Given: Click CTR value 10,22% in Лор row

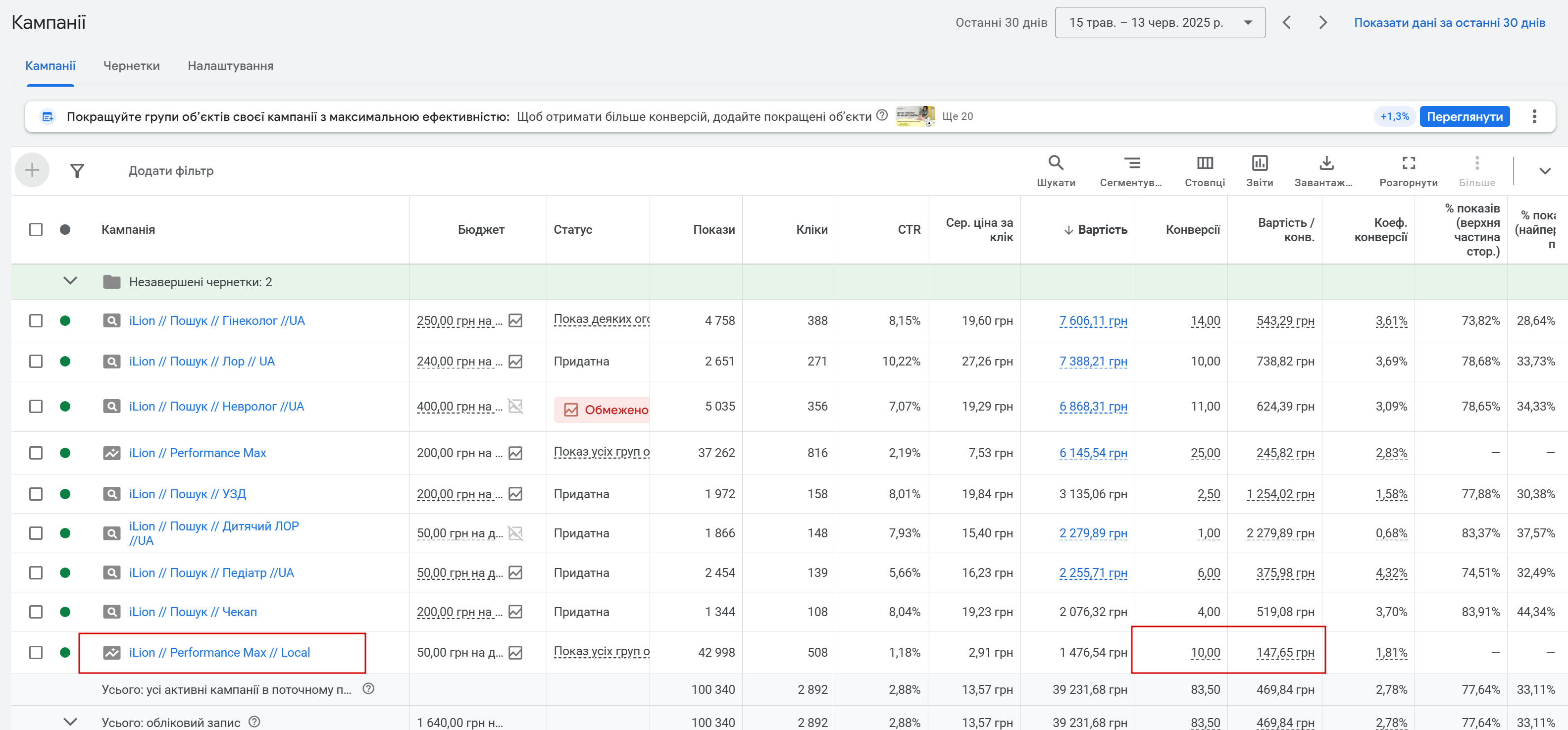Looking at the screenshot, I should (901, 361).
